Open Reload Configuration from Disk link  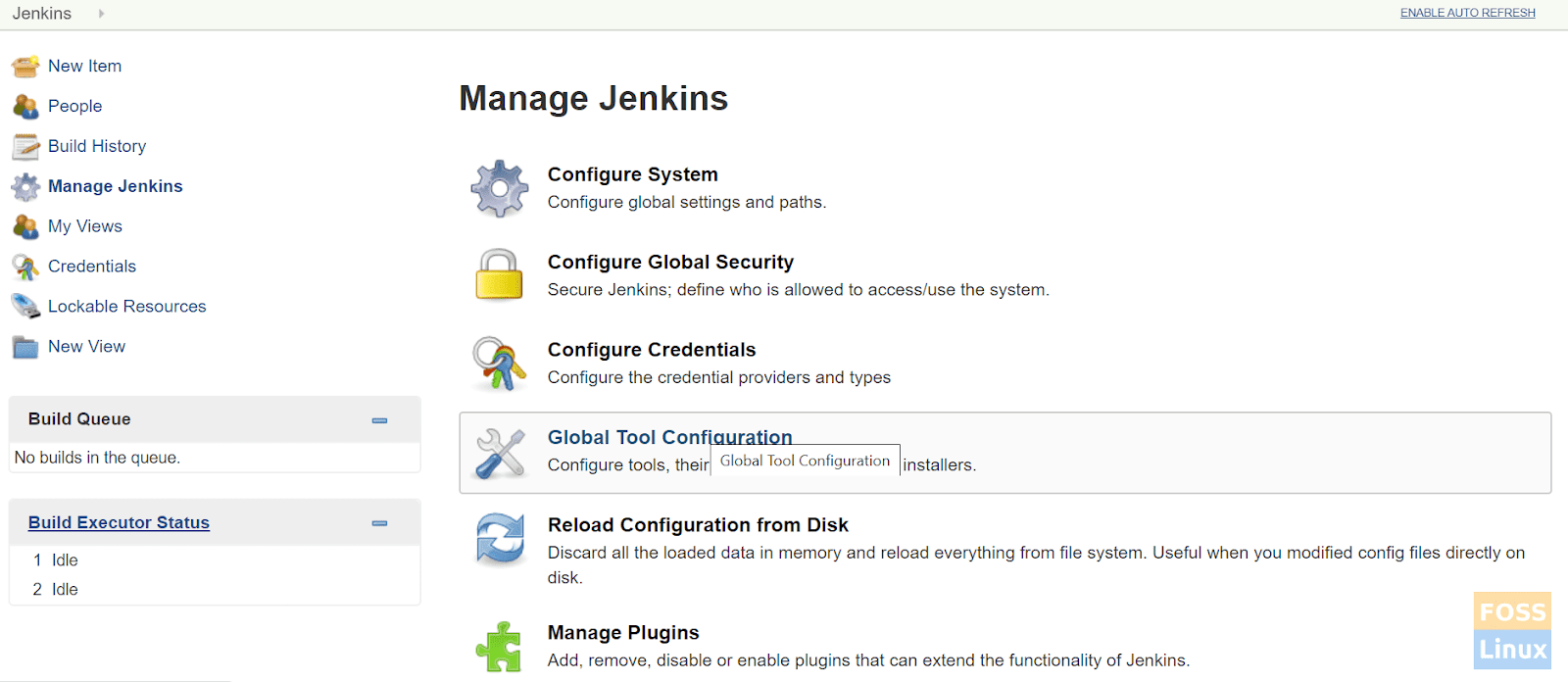pyautogui.click(x=698, y=525)
